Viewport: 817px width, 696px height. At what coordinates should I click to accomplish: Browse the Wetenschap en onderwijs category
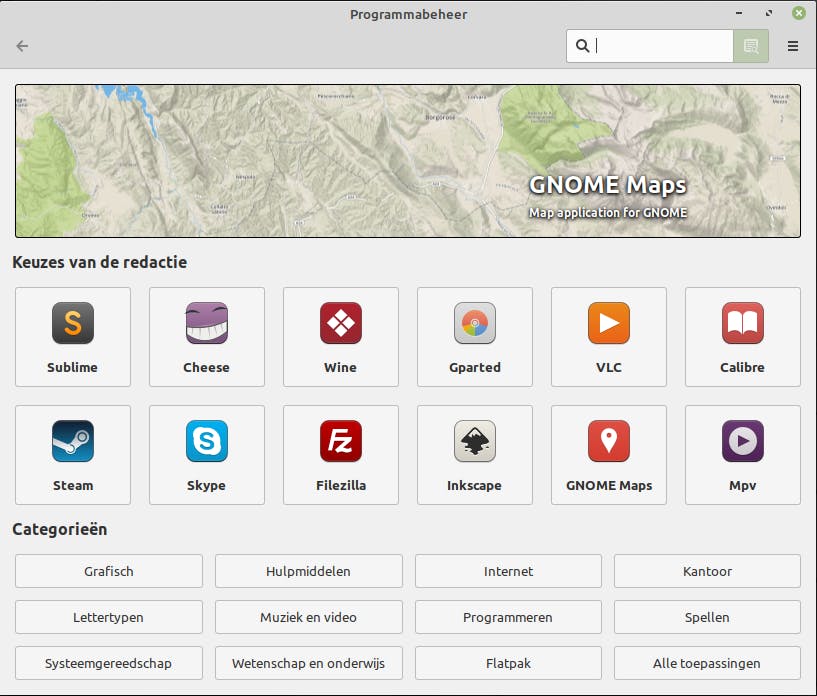coord(308,663)
